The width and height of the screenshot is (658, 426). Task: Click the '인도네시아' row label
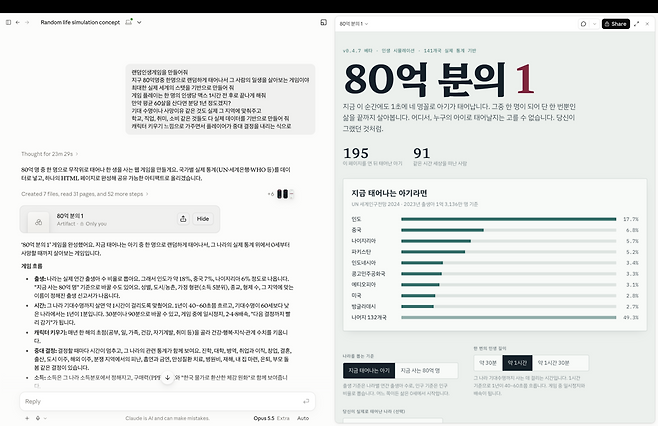[363, 263]
